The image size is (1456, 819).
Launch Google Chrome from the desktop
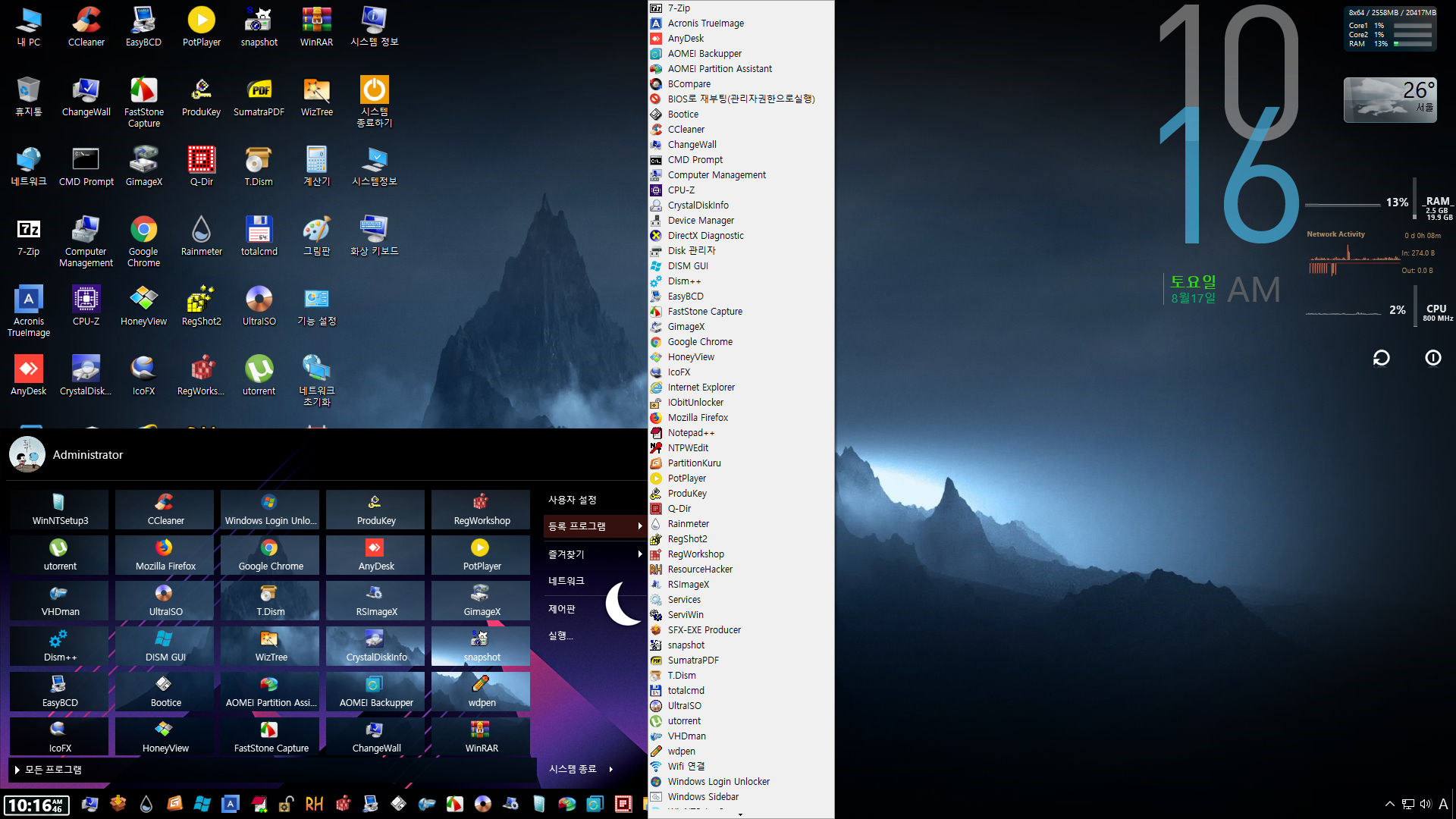click(143, 242)
